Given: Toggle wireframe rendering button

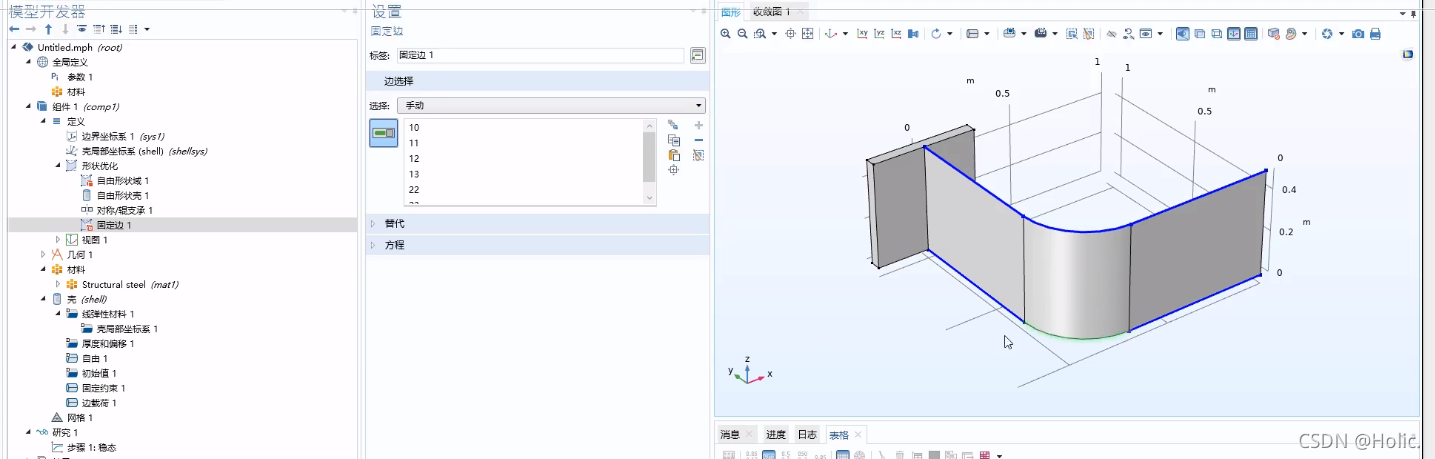Looking at the screenshot, I should [1216, 33].
